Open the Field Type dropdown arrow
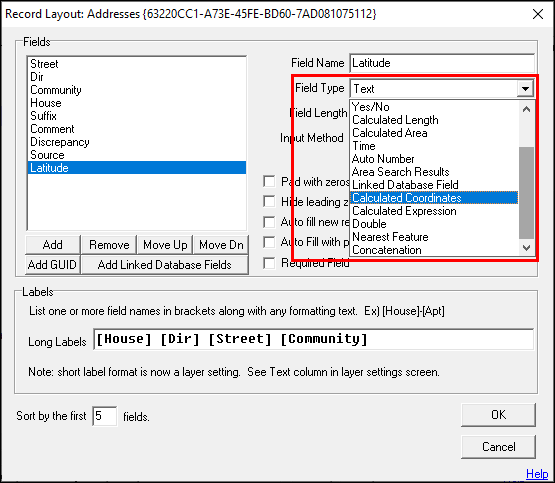Image resolution: width=555 pixels, height=483 pixels. [x=525, y=88]
